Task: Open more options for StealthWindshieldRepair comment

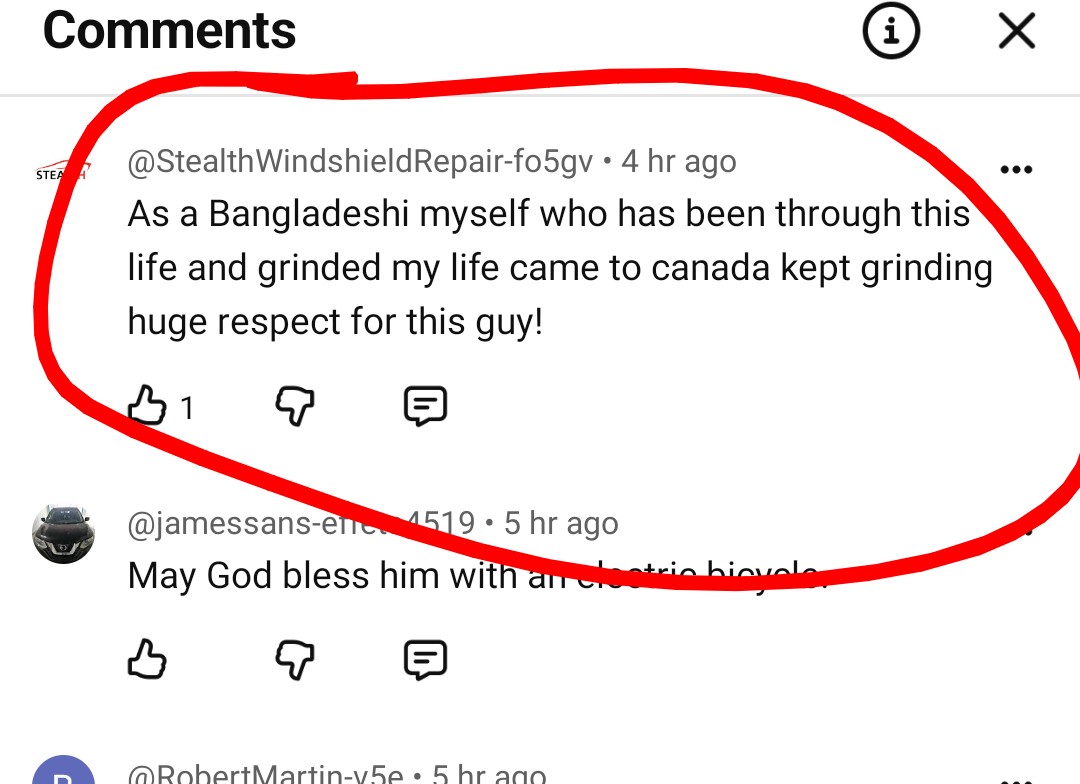Action: [1016, 169]
